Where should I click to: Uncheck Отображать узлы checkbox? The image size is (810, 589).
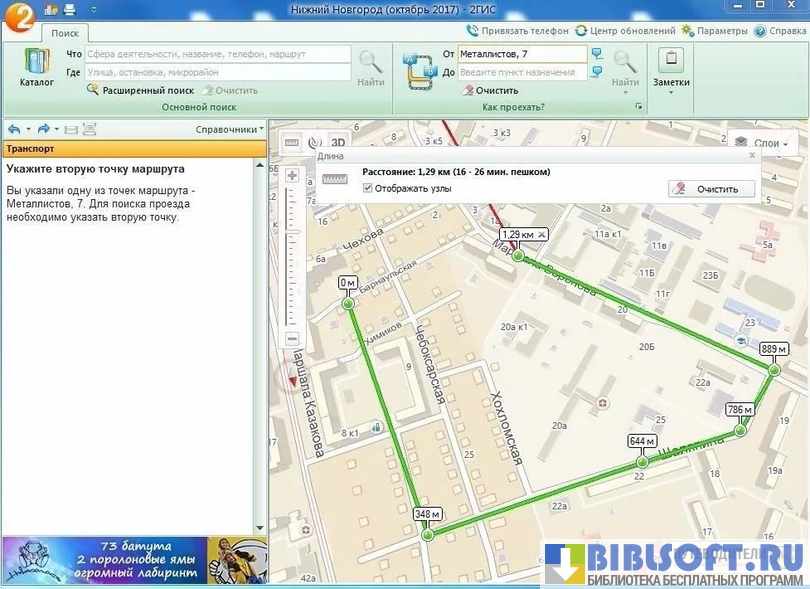tap(368, 188)
